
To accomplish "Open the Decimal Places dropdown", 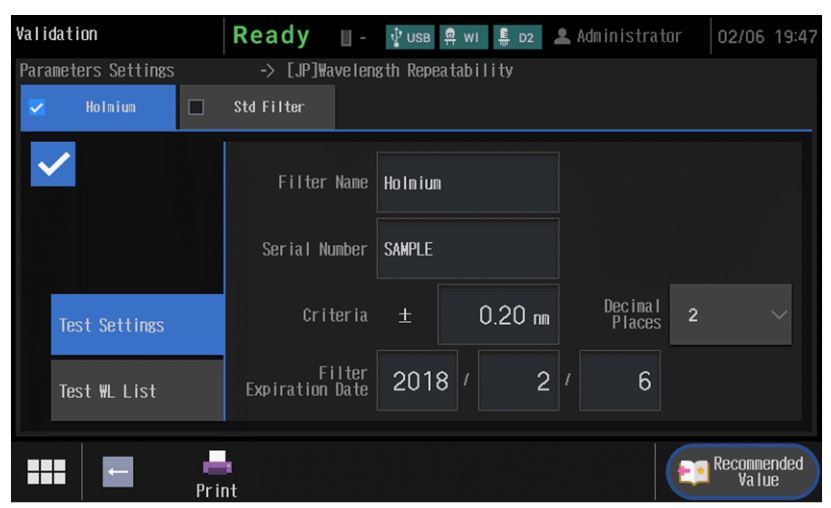I will (x=730, y=315).
